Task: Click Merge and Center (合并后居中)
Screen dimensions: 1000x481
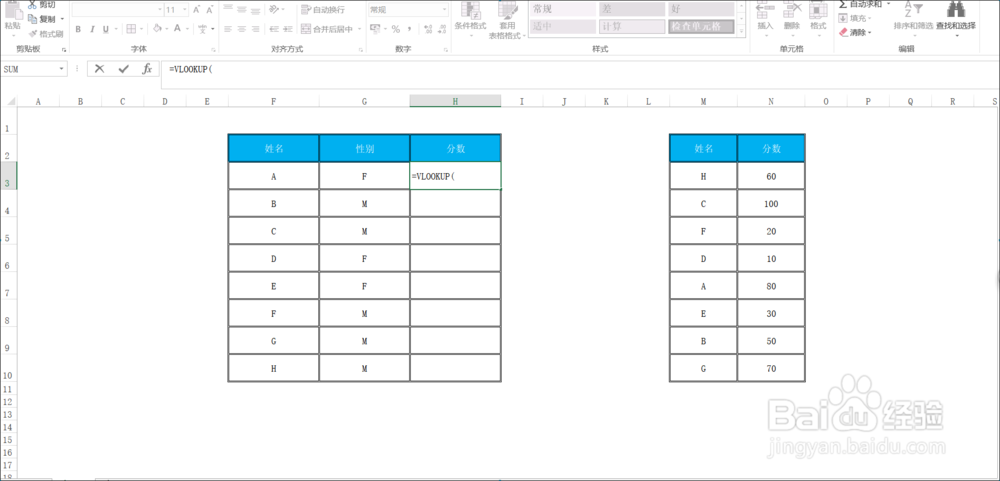Action: tap(327, 29)
